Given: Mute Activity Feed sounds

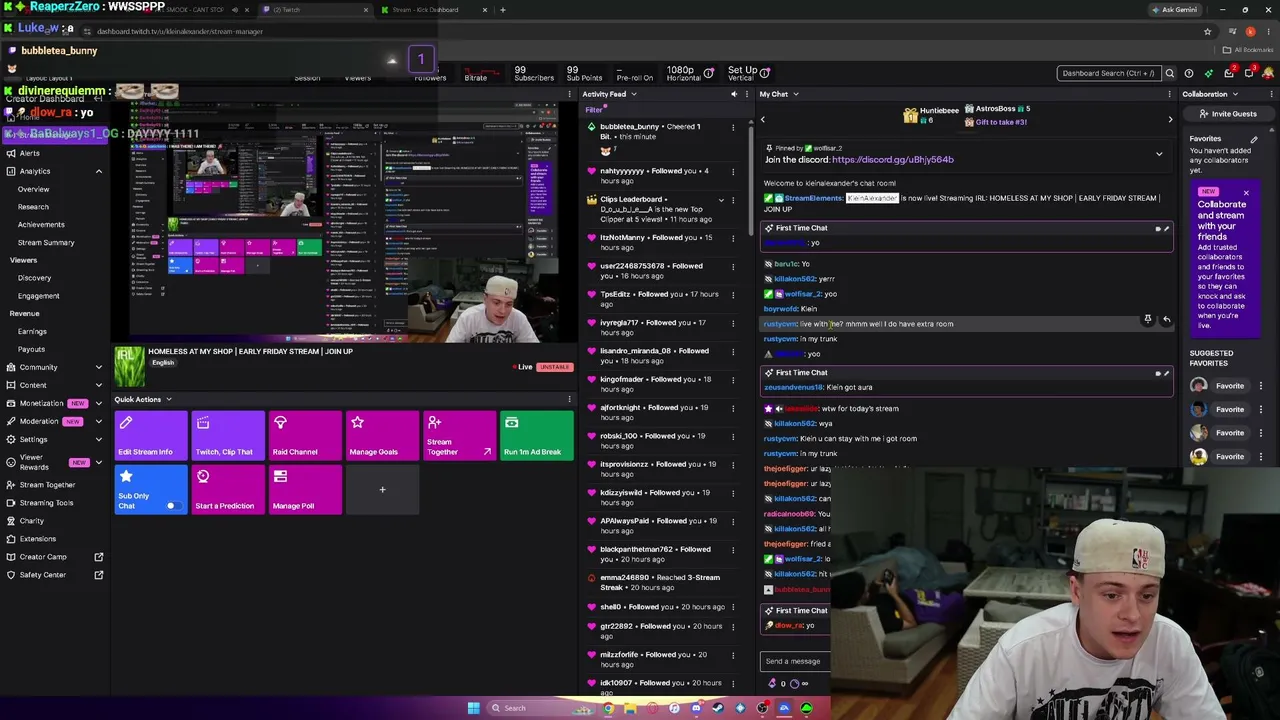Looking at the screenshot, I should coord(734,94).
